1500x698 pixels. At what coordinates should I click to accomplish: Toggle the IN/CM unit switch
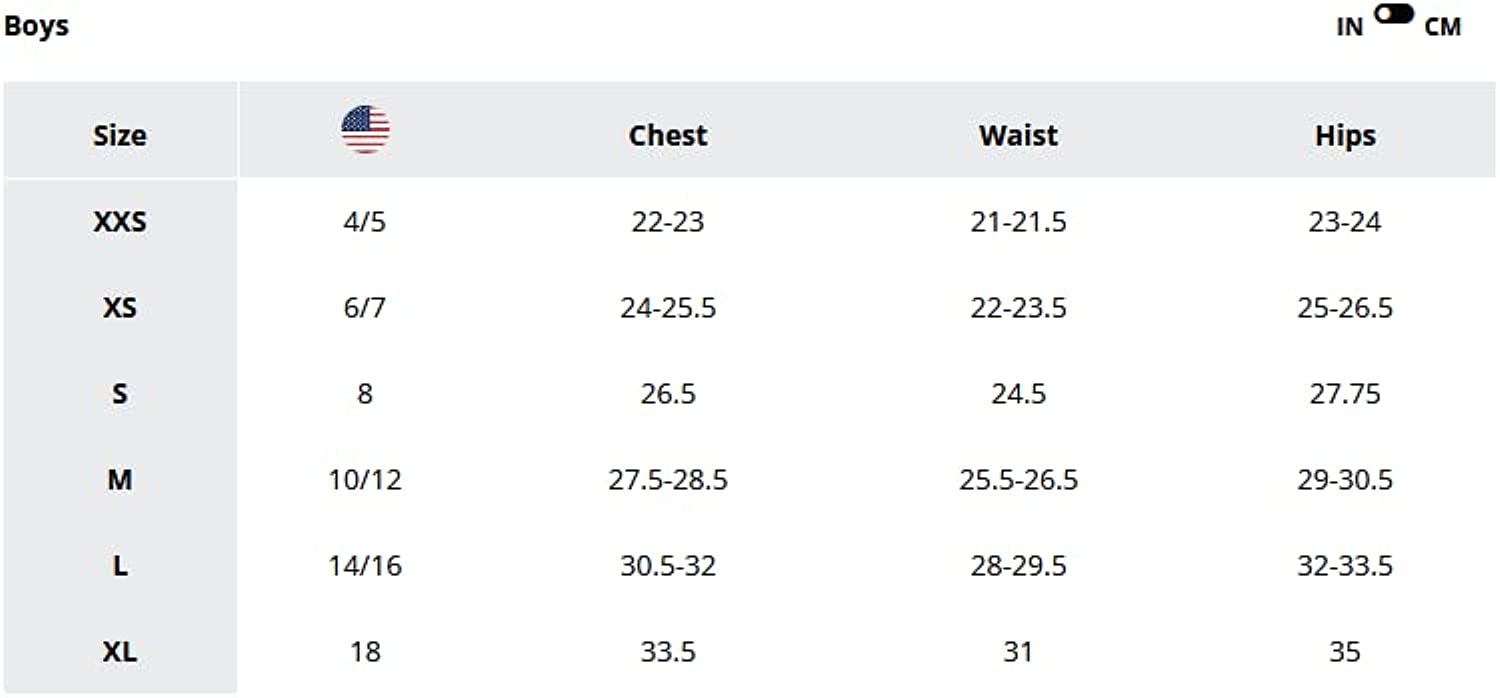1393,14
